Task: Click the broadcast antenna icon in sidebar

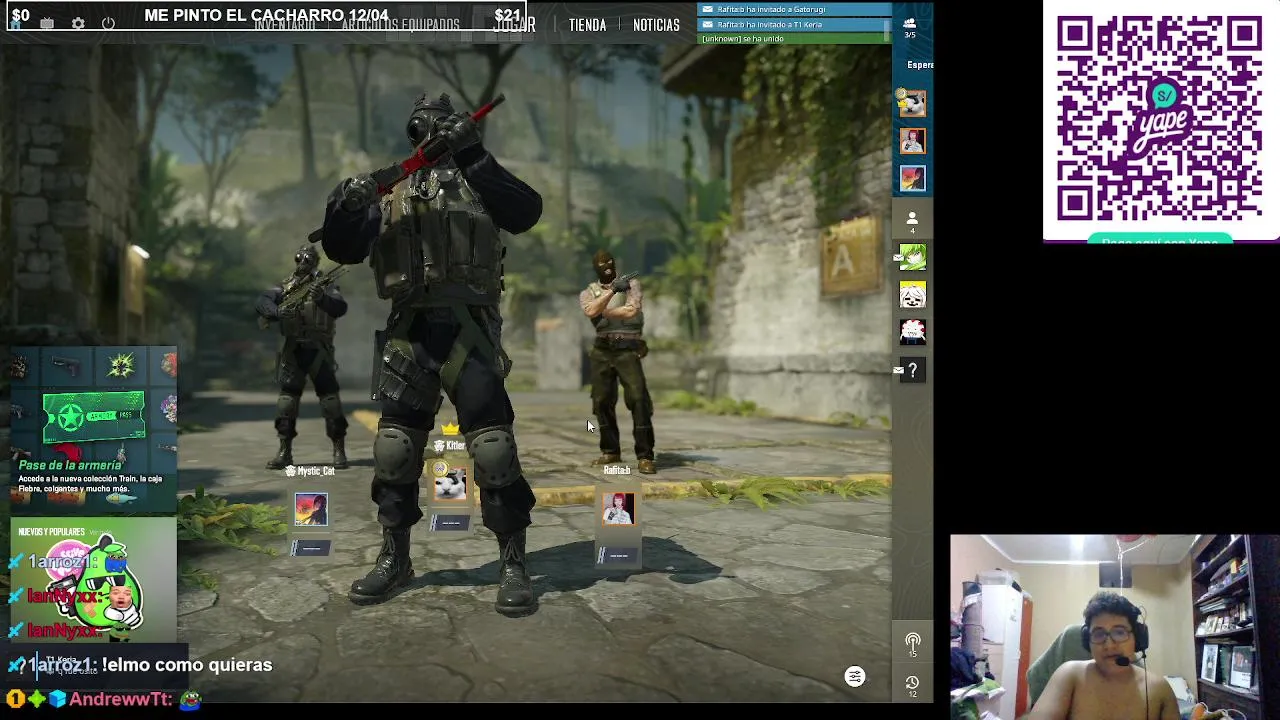Action: point(912,645)
